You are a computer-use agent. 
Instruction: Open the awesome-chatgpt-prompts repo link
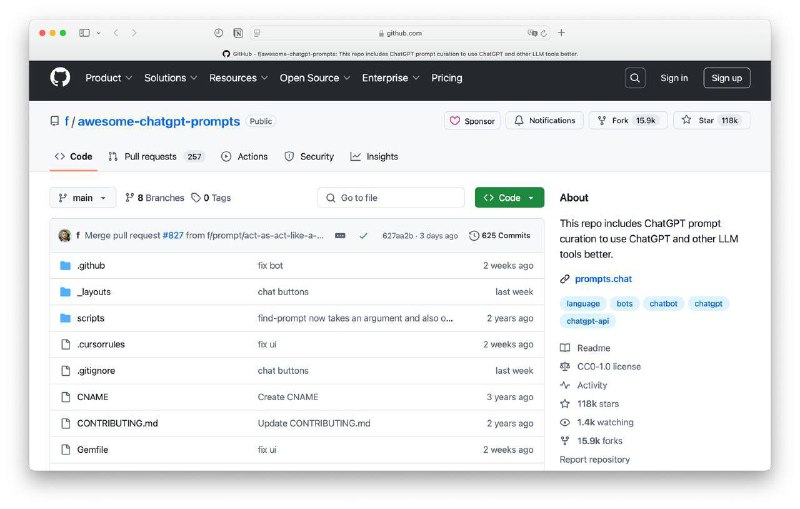coord(159,121)
